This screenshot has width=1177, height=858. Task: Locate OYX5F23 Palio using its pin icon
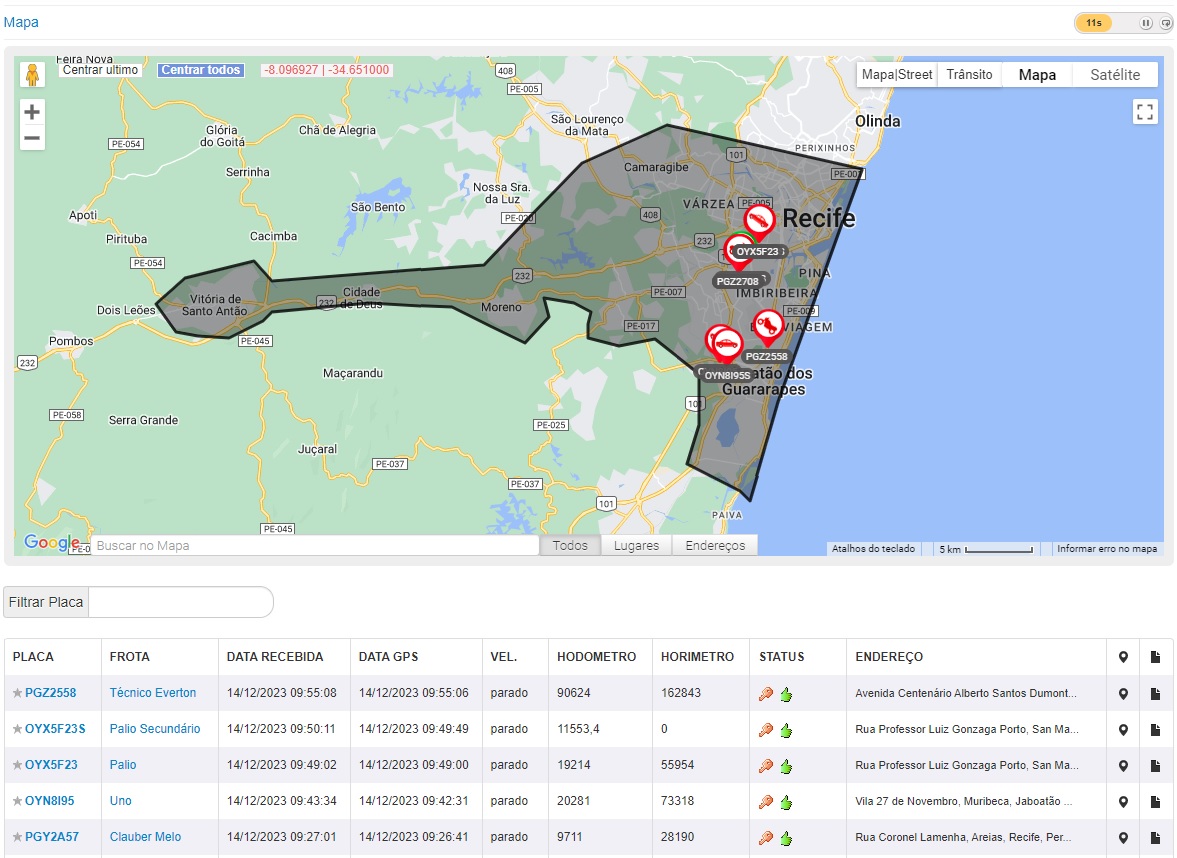[1123, 766]
